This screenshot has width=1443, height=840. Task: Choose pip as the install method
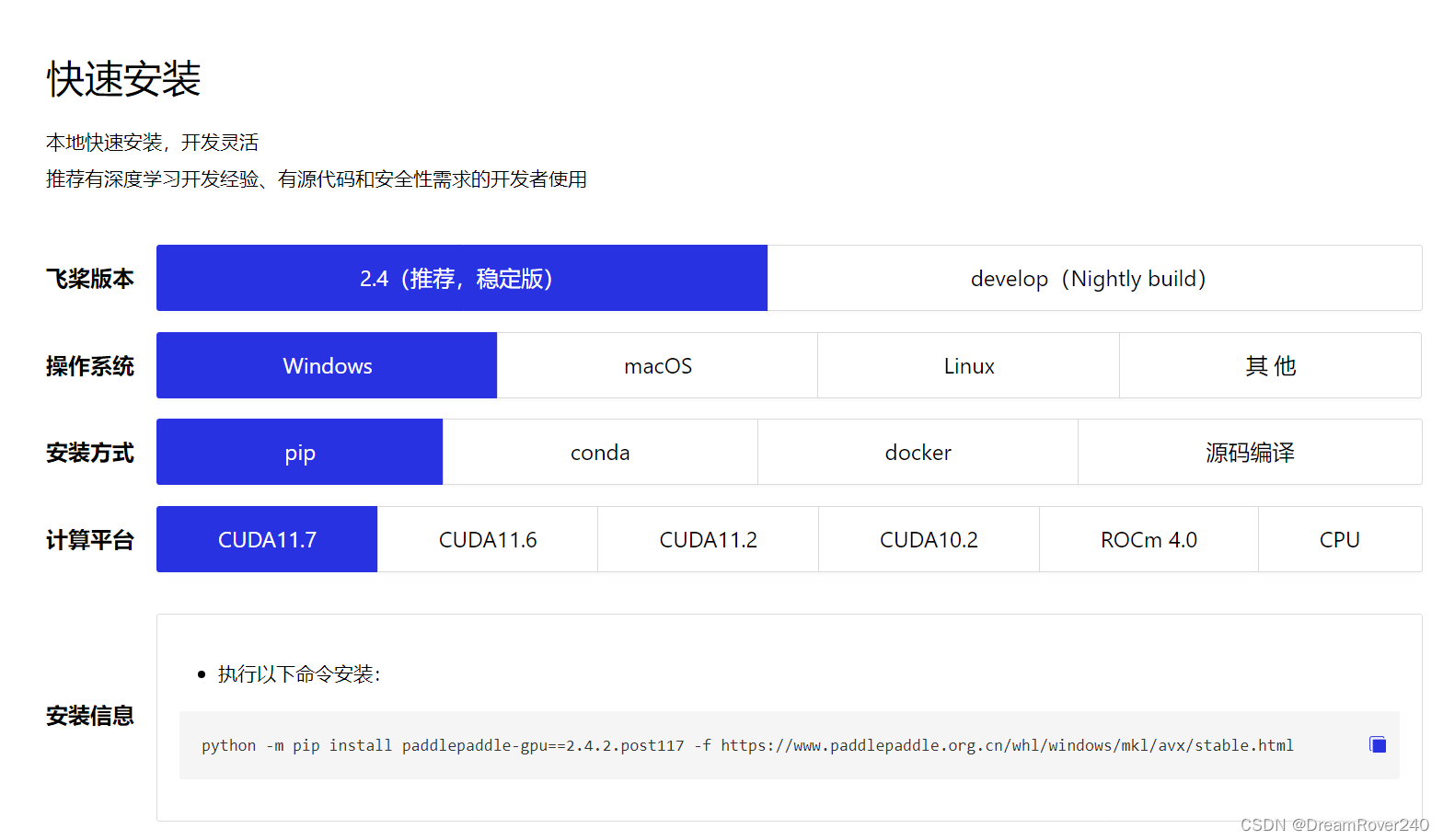[x=299, y=452]
